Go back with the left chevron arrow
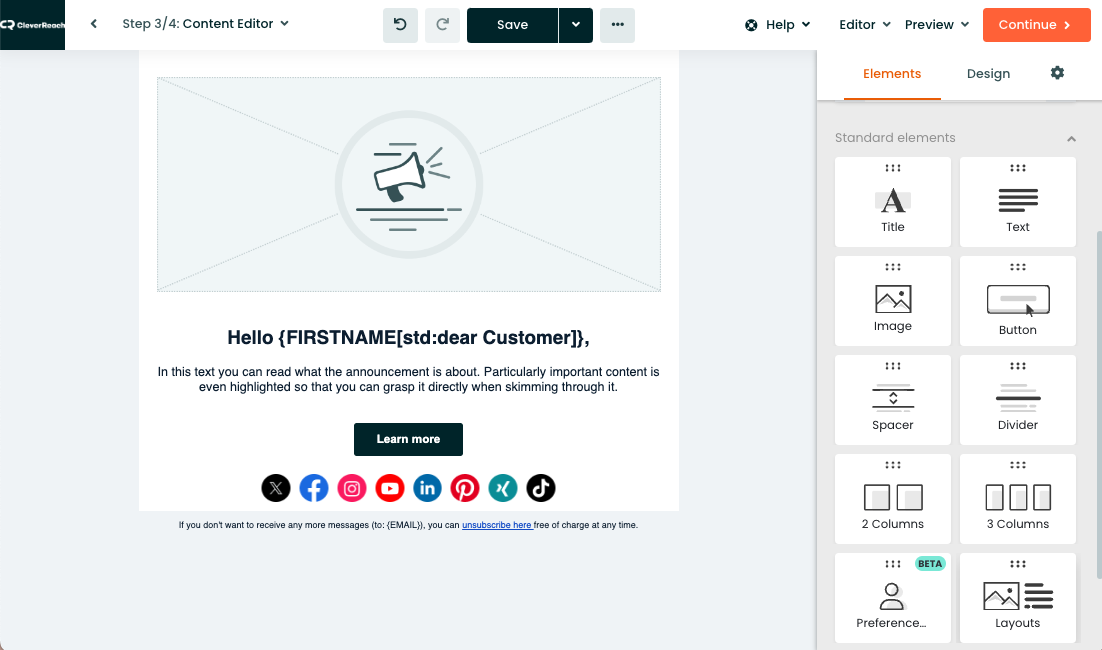 (94, 24)
